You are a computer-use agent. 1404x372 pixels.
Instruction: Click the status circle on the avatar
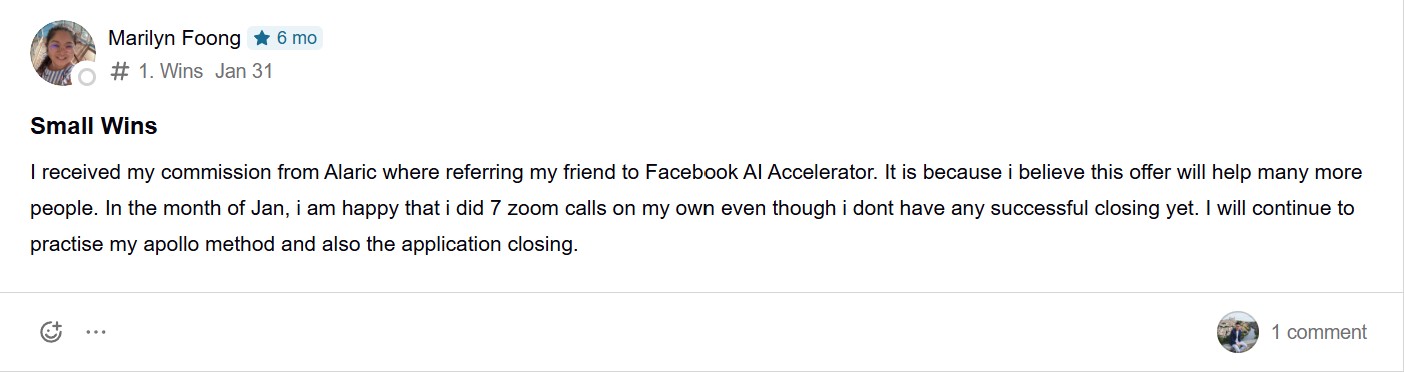(87, 77)
